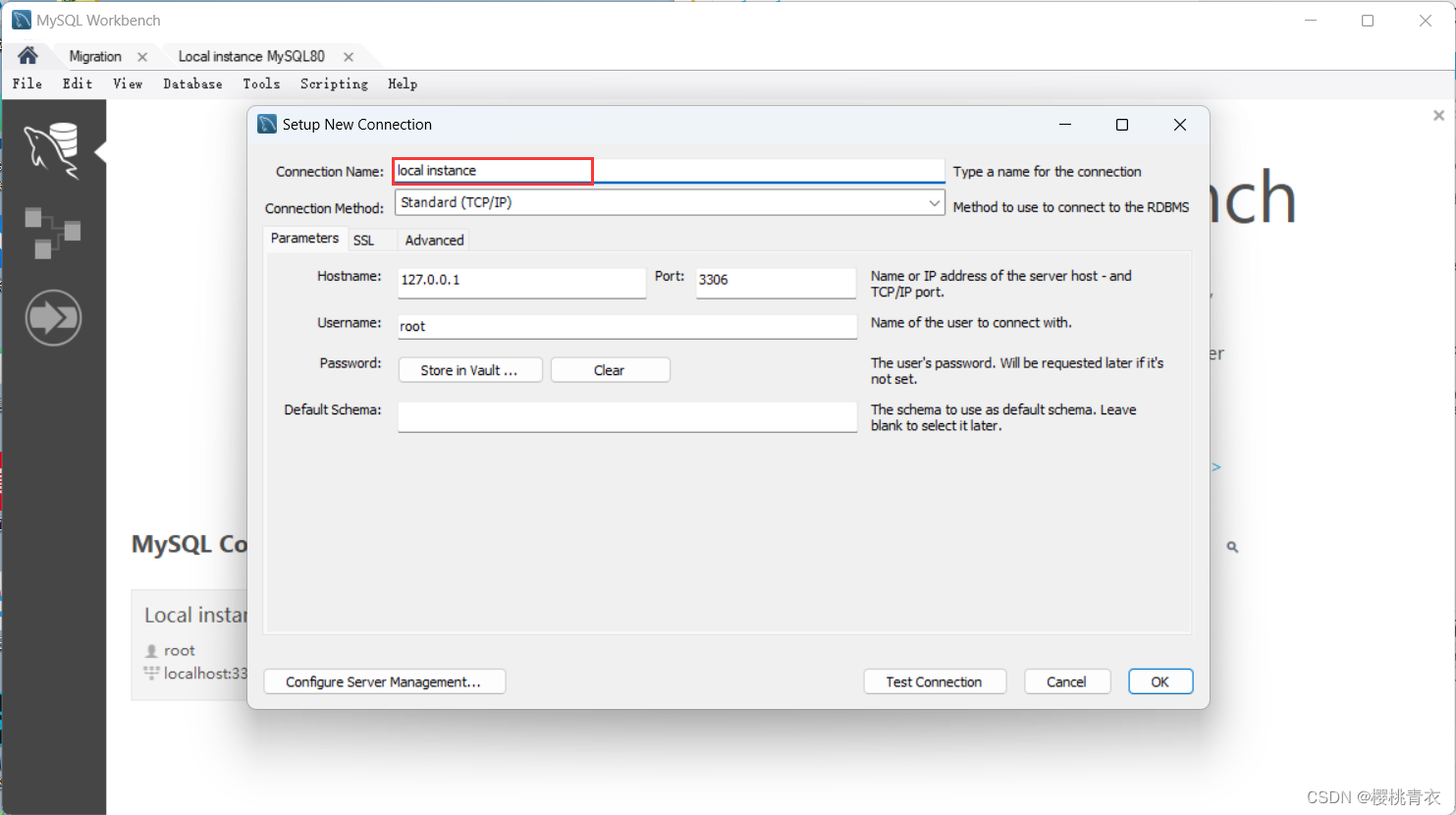Switch to the Migration tab
The height and width of the screenshot is (815, 1456).
95,57
